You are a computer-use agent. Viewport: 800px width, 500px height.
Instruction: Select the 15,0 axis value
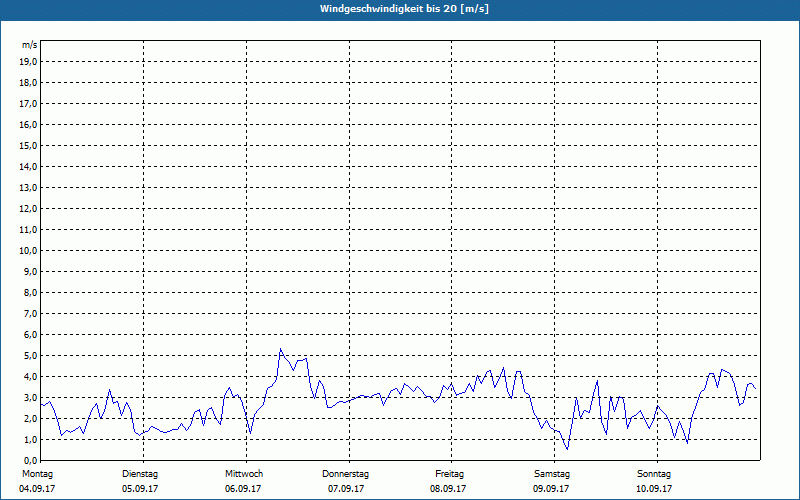29,145
